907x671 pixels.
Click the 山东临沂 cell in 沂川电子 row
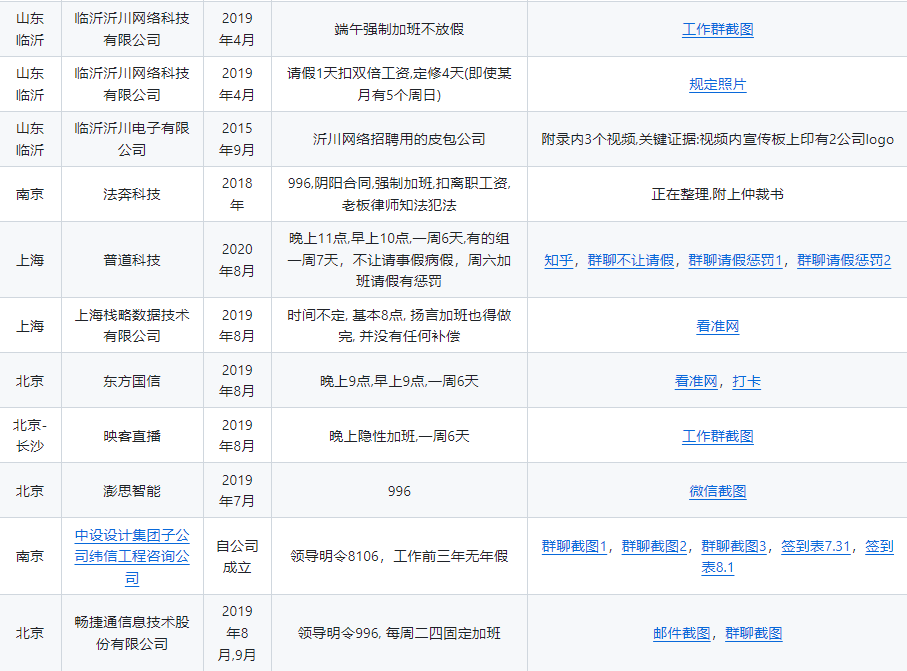[30, 139]
